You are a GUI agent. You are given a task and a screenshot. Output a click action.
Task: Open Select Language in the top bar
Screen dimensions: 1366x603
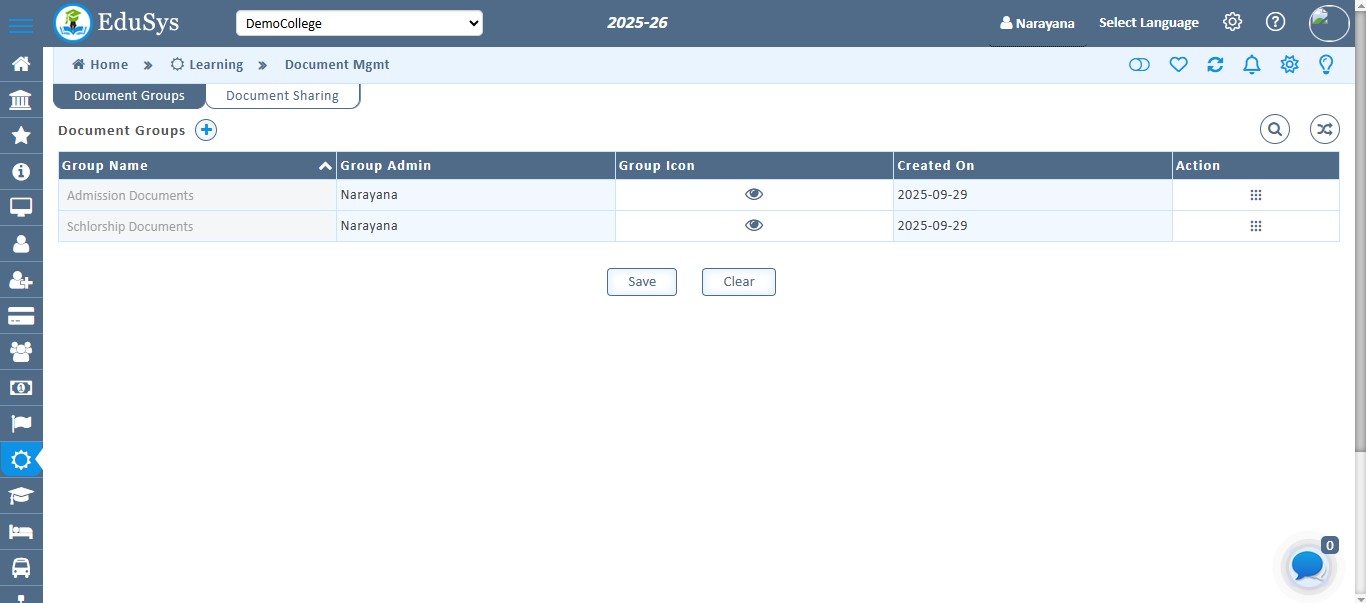tap(1148, 22)
